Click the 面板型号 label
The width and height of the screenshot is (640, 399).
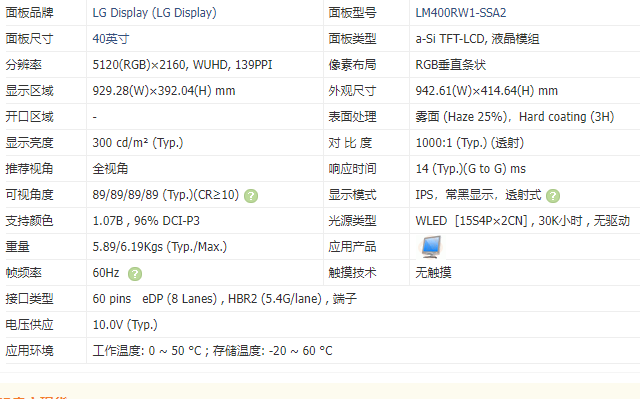pos(352,13)
